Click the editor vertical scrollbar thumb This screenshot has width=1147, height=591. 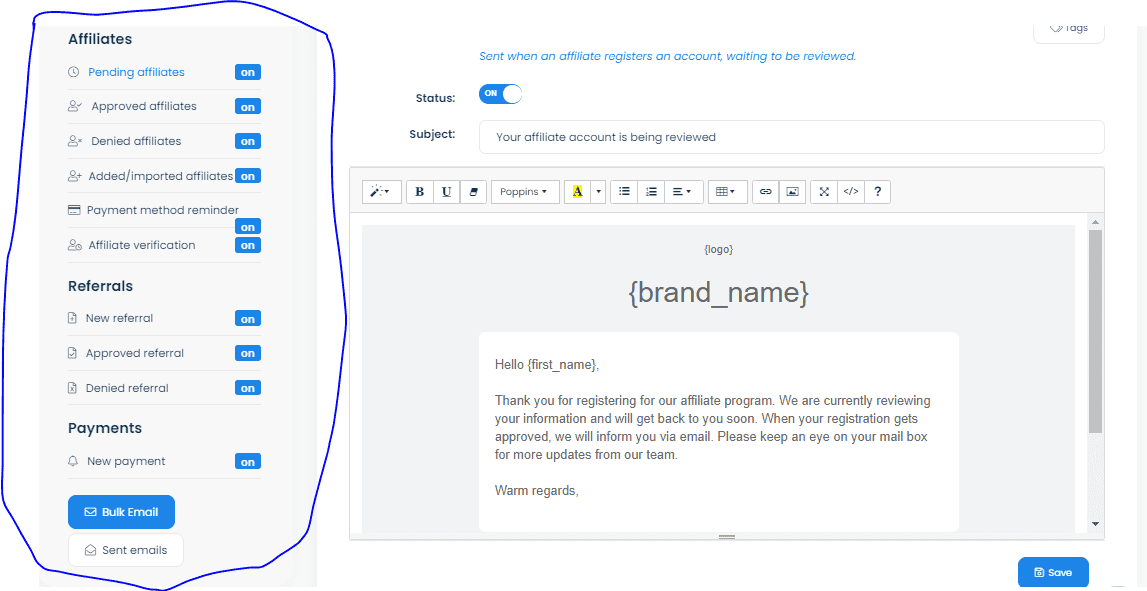1095,331
